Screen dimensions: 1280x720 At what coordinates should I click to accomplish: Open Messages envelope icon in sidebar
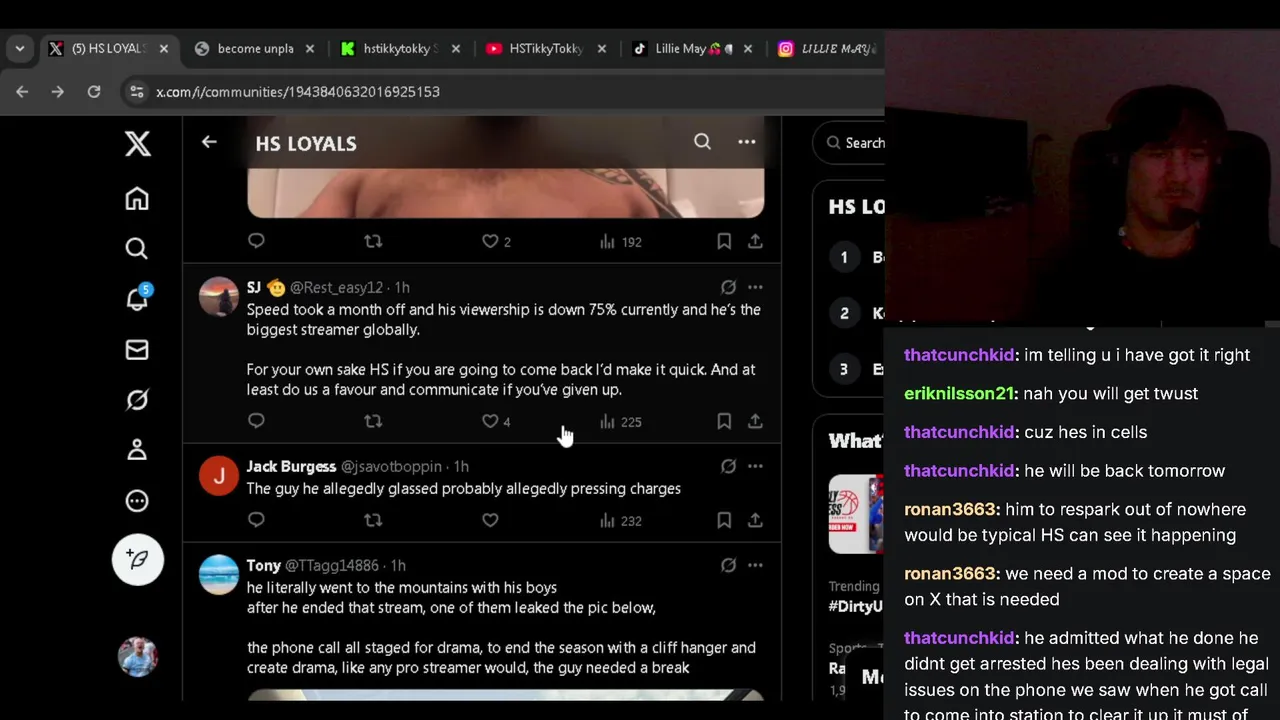(x=137, y=350)
